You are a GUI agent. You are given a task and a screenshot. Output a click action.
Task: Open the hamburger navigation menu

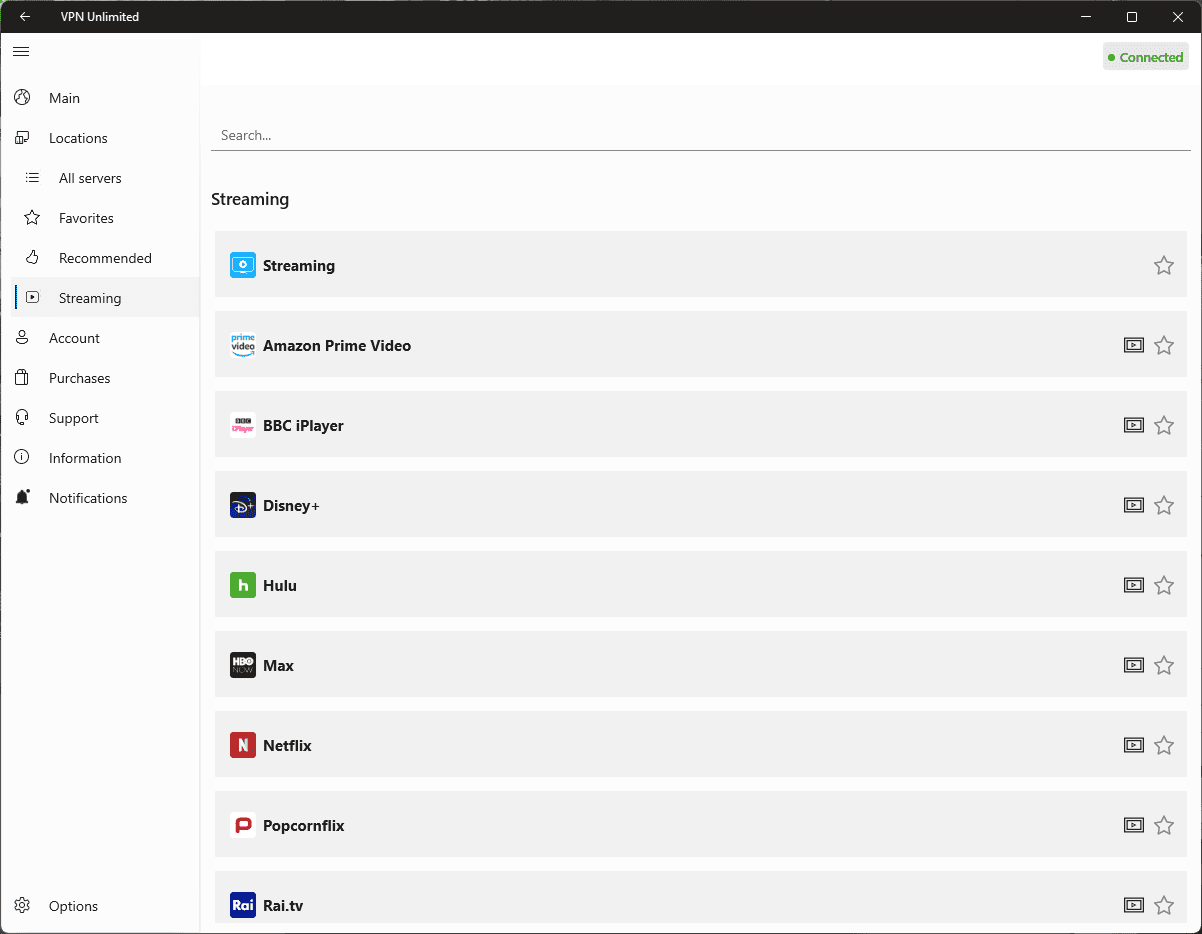[x=21, y=52]
